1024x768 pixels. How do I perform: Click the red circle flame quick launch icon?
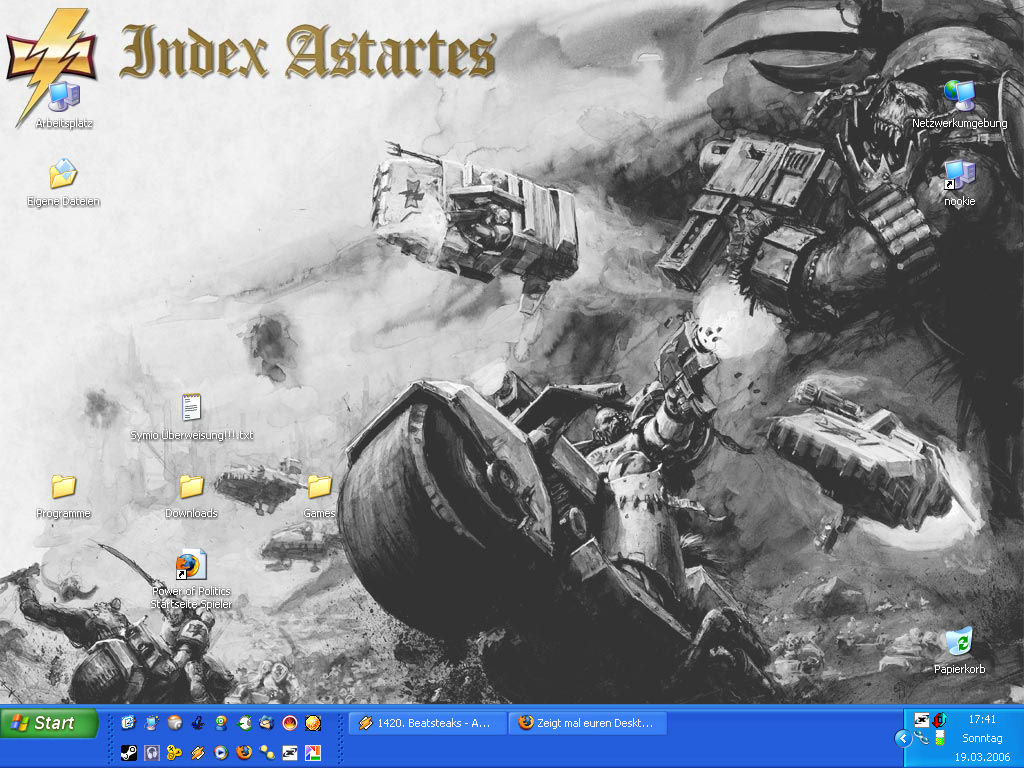tap(290, 722)
